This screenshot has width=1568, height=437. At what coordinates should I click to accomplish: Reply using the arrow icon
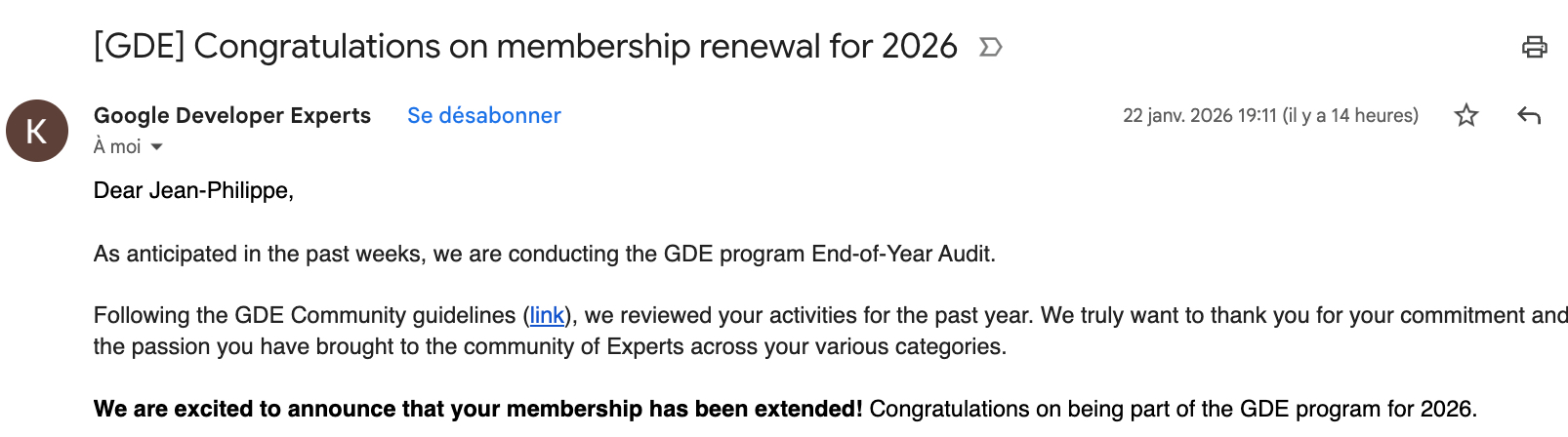point(1529,116)
